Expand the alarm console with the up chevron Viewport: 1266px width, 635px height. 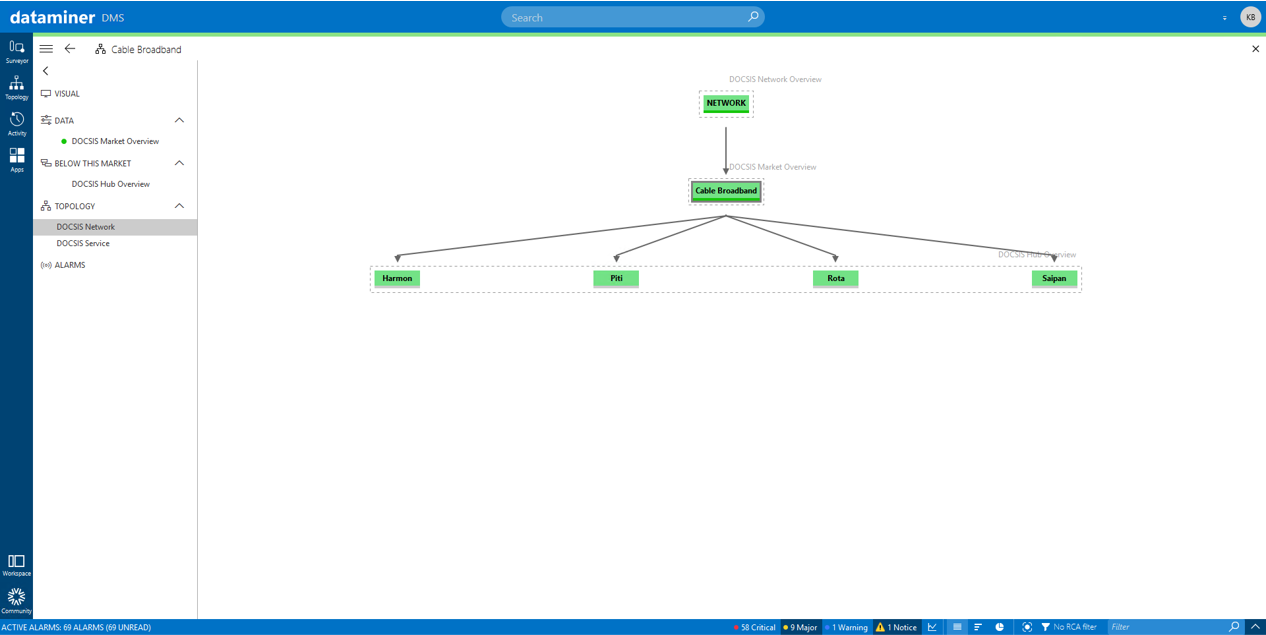click(x=1255, y=627)
